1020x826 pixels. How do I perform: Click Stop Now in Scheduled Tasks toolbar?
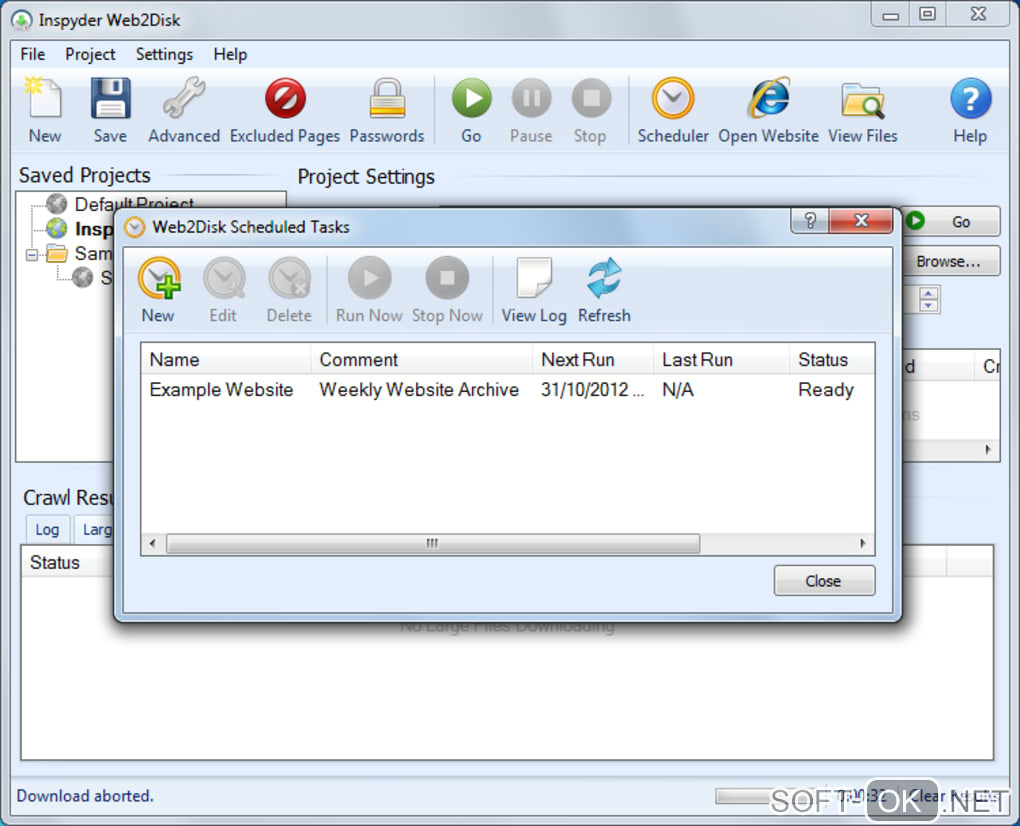click(x=447, y=290)
